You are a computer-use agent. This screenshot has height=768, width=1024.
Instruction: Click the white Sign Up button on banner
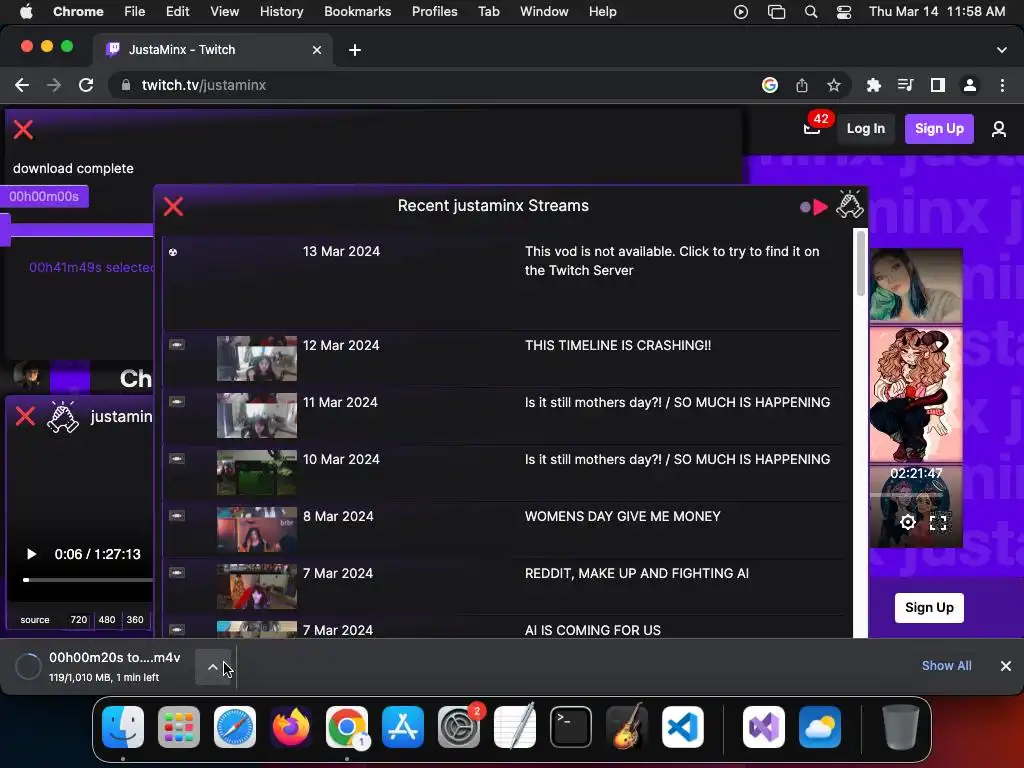[x=929, y=608]
